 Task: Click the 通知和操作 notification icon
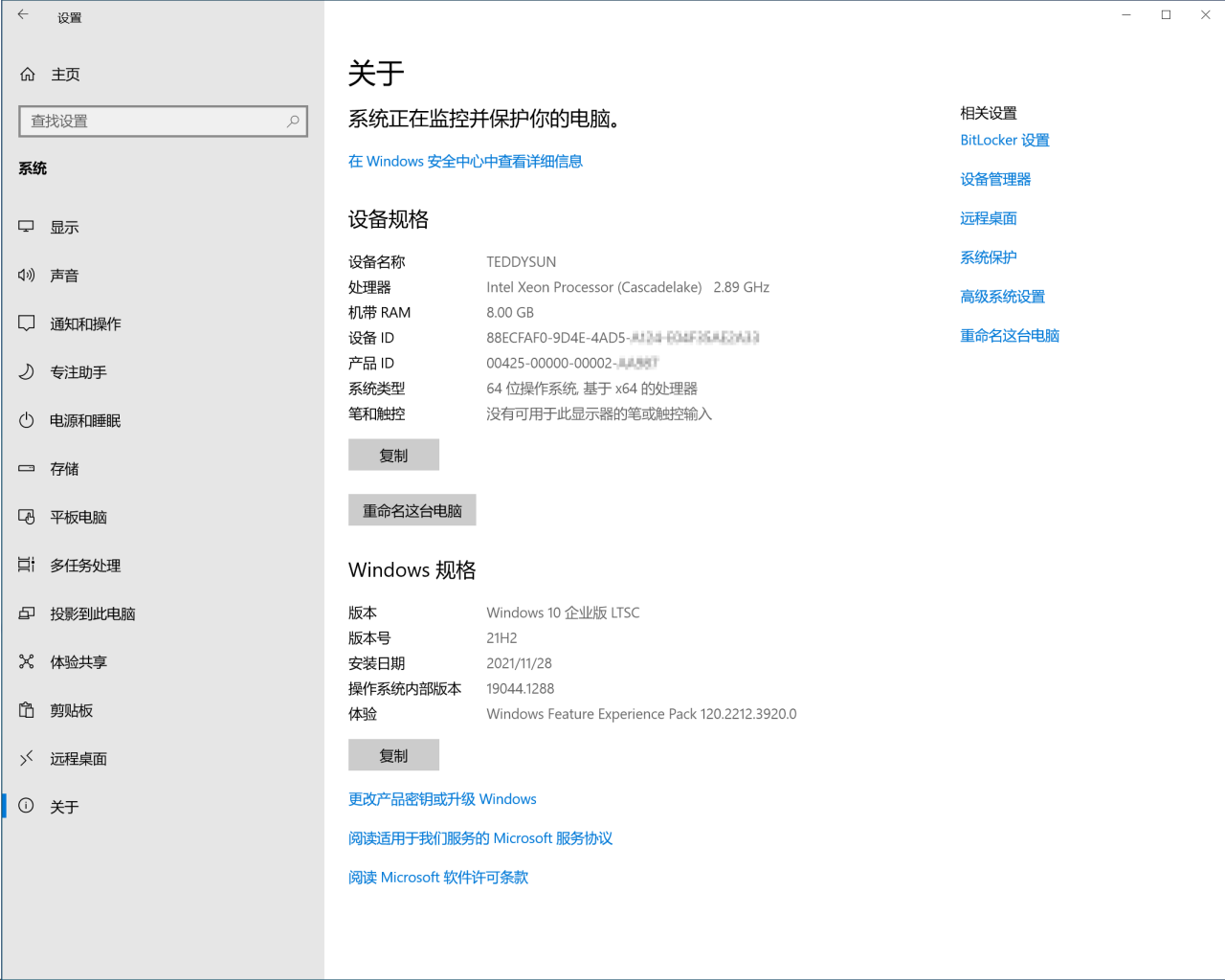(27, 323)
